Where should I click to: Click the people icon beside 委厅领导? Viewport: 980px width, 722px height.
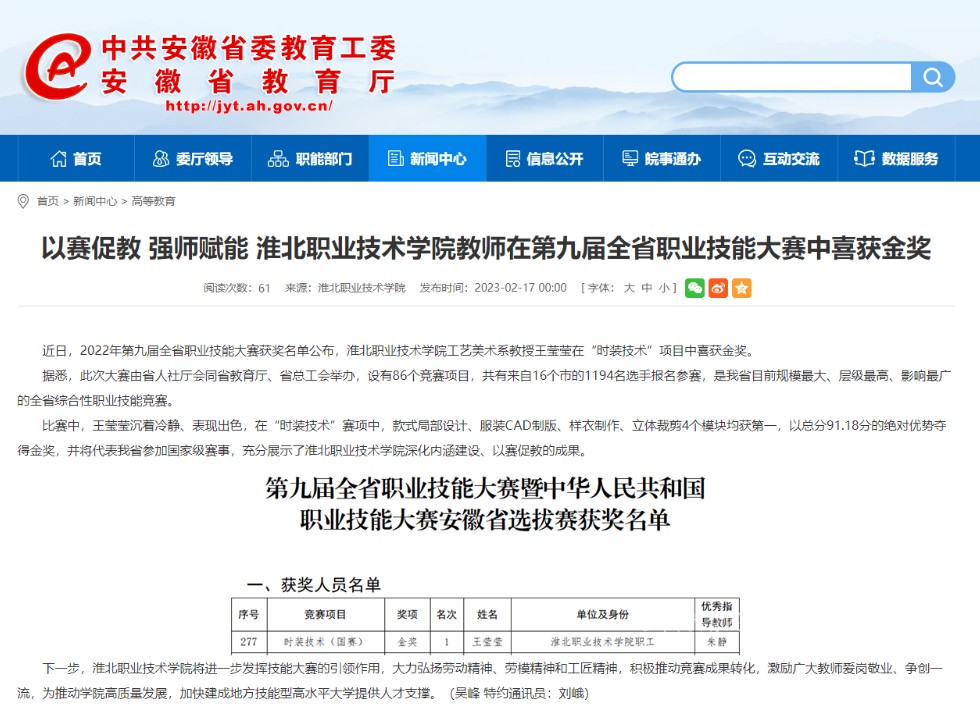161,159
